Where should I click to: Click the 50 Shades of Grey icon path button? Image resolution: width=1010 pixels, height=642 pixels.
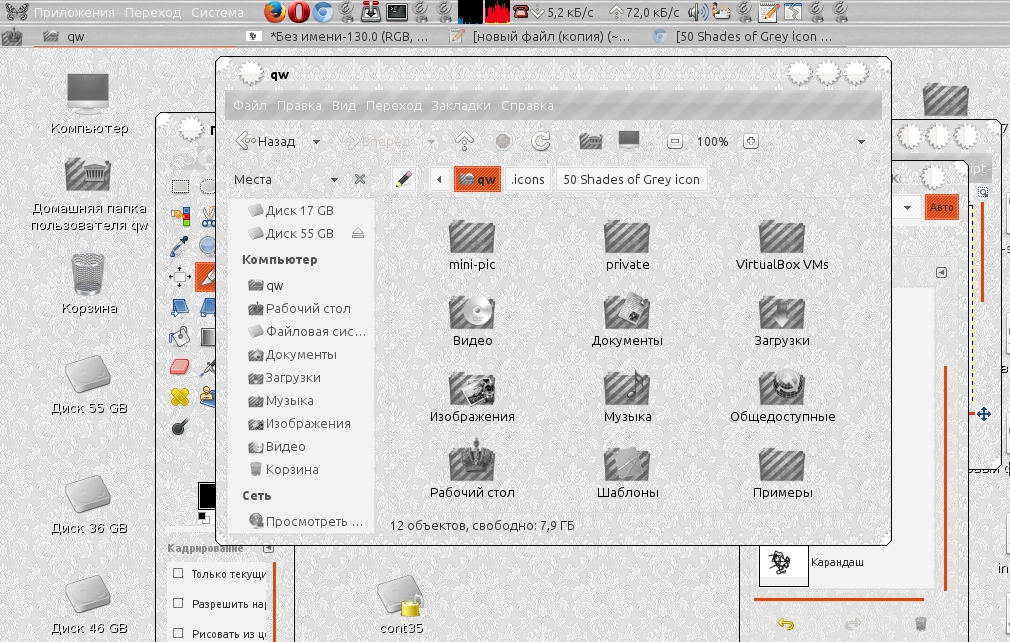(x=631, y=179)
